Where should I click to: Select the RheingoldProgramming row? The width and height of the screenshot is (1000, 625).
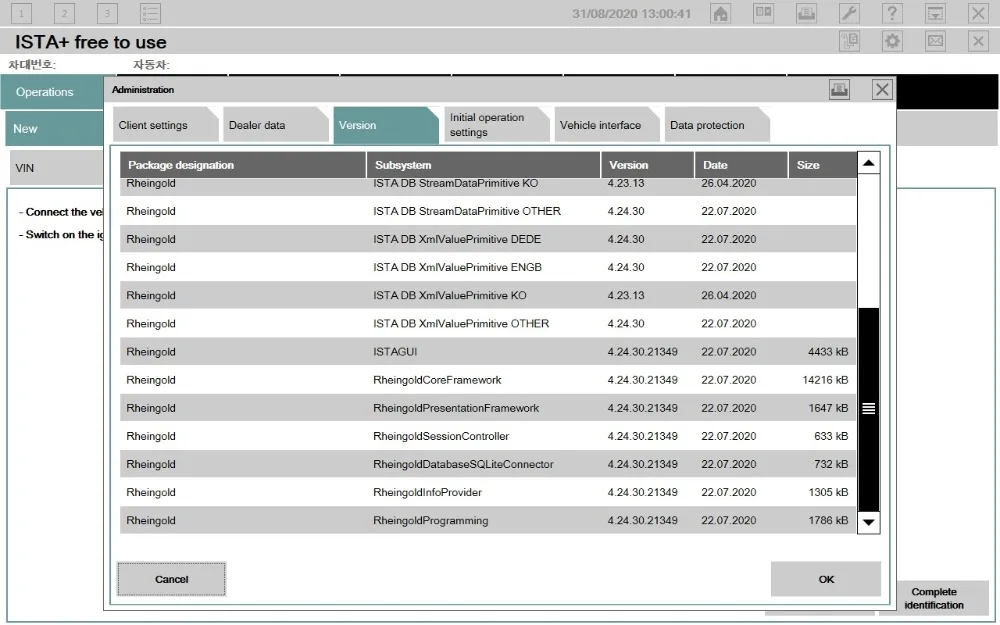click(x=488, y=520)
